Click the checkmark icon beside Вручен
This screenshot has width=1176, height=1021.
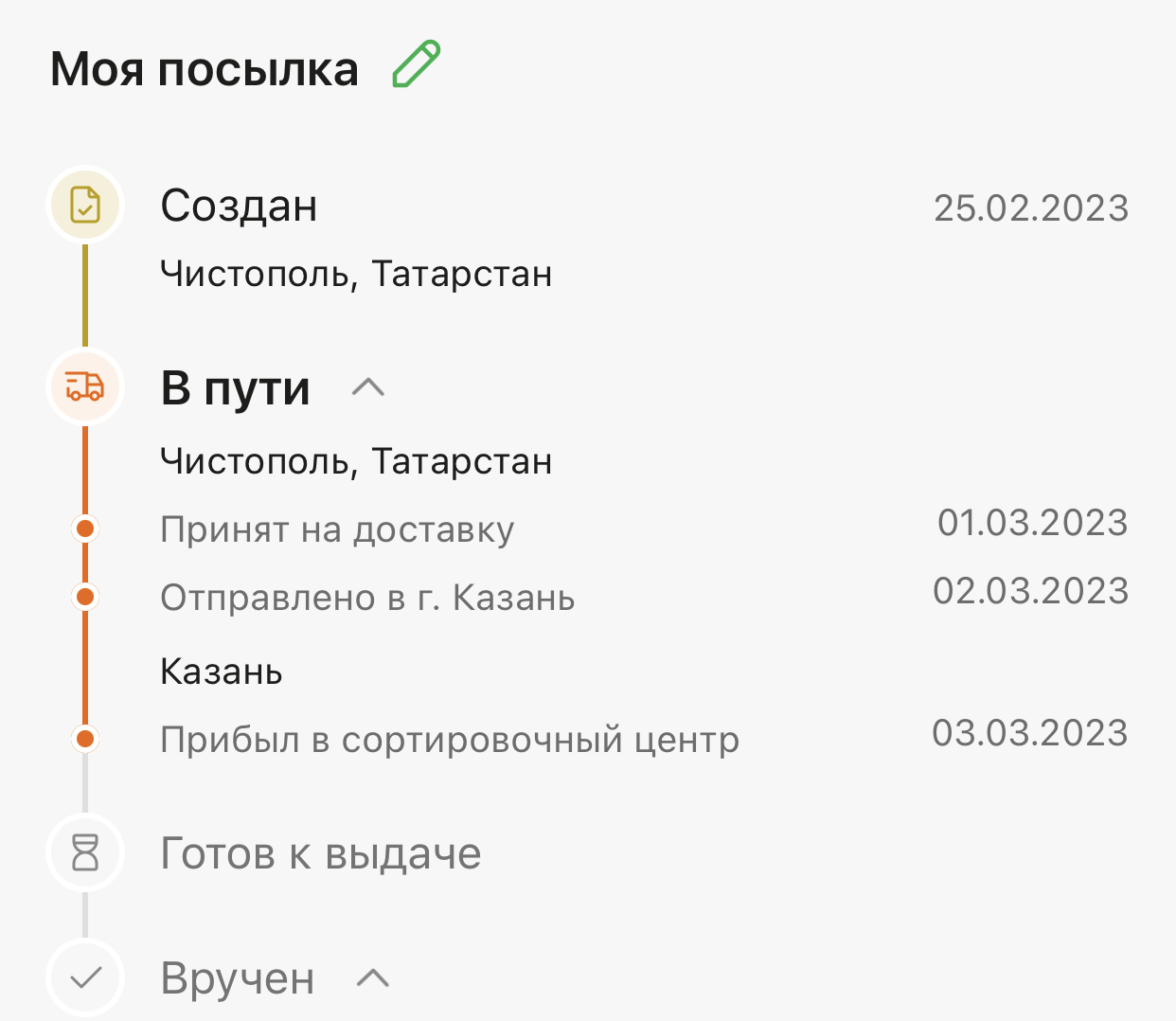click(x=85, y=977)
